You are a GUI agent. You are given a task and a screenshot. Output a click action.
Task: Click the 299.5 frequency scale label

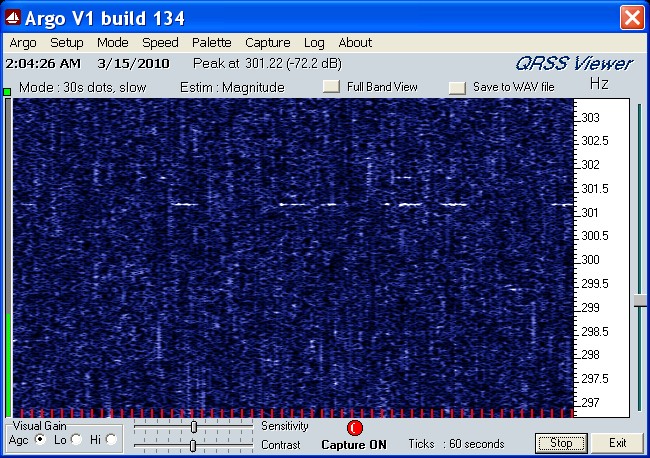tap(595, 284)
